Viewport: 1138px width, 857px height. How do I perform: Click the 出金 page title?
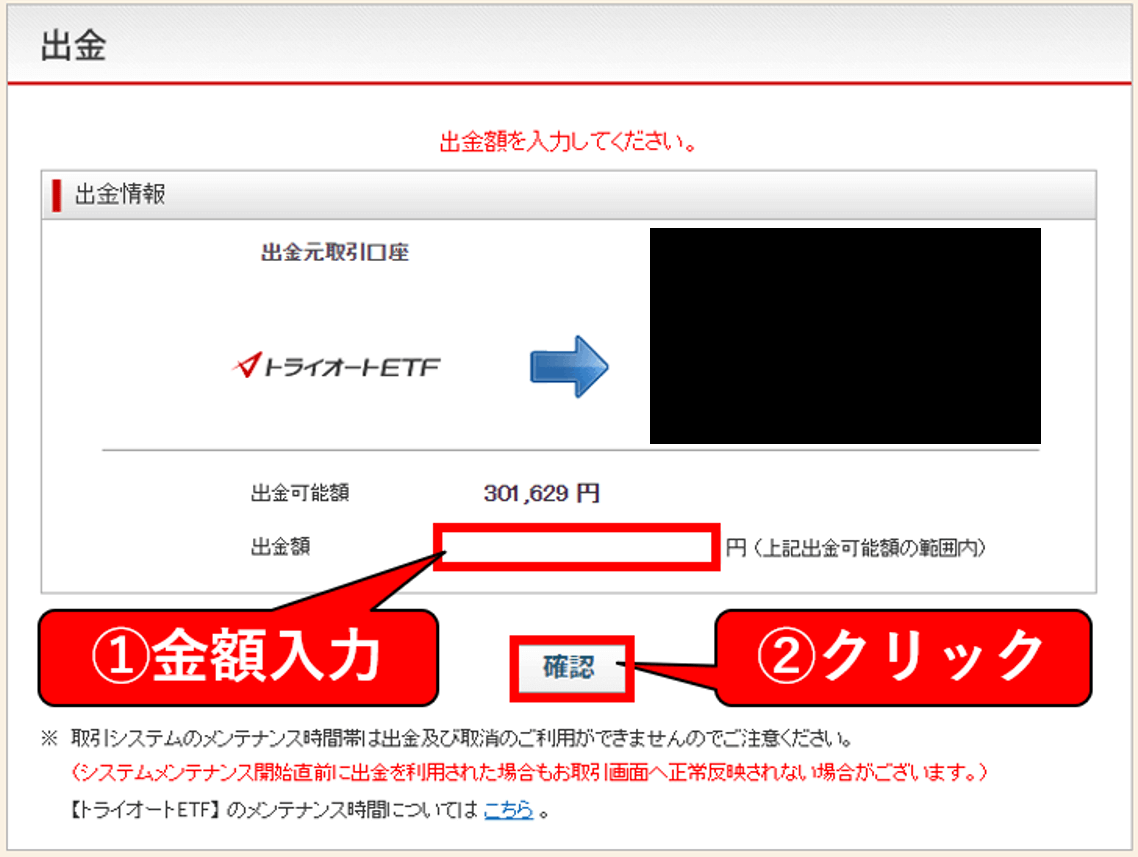pyautogui.click(x=73, y=48)
